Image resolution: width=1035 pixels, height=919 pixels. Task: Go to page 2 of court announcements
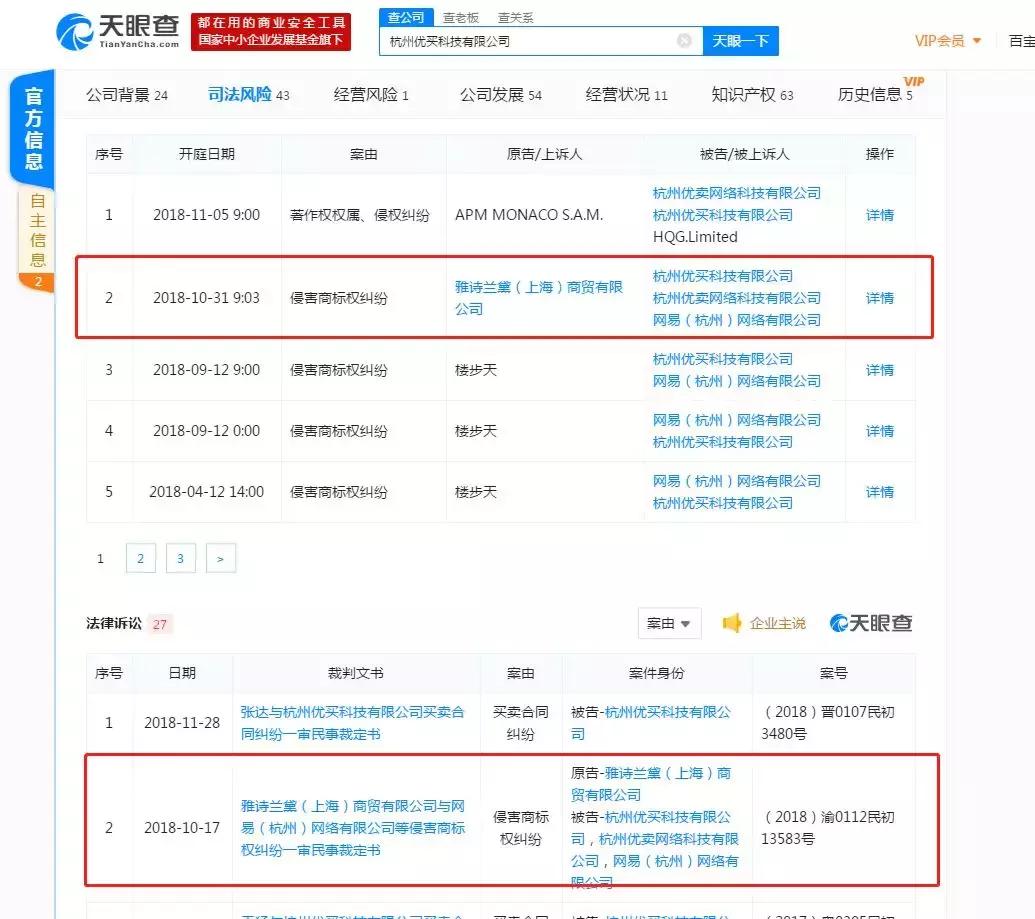[x=140, y=558]
